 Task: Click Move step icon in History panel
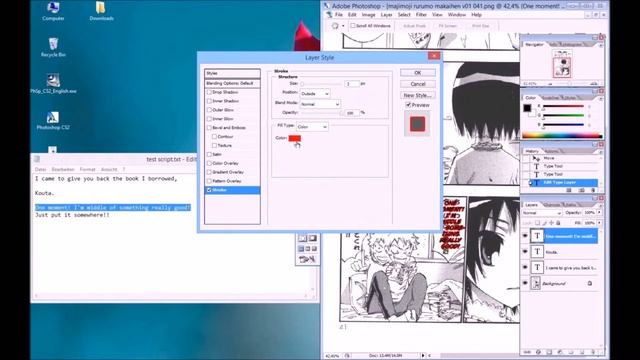pyautogui.click(x=536, y=158)
